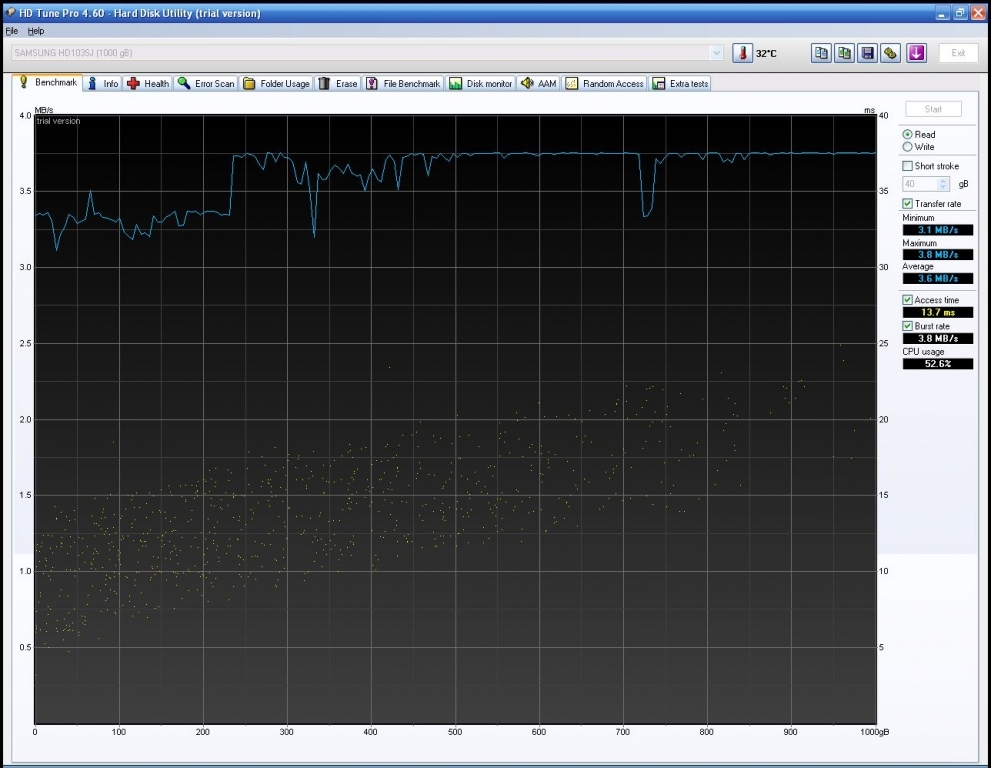This screenshot has height=768, width=991.
Task: Click the CPU usage 52.6% value
Action: [x=938, y=364]
